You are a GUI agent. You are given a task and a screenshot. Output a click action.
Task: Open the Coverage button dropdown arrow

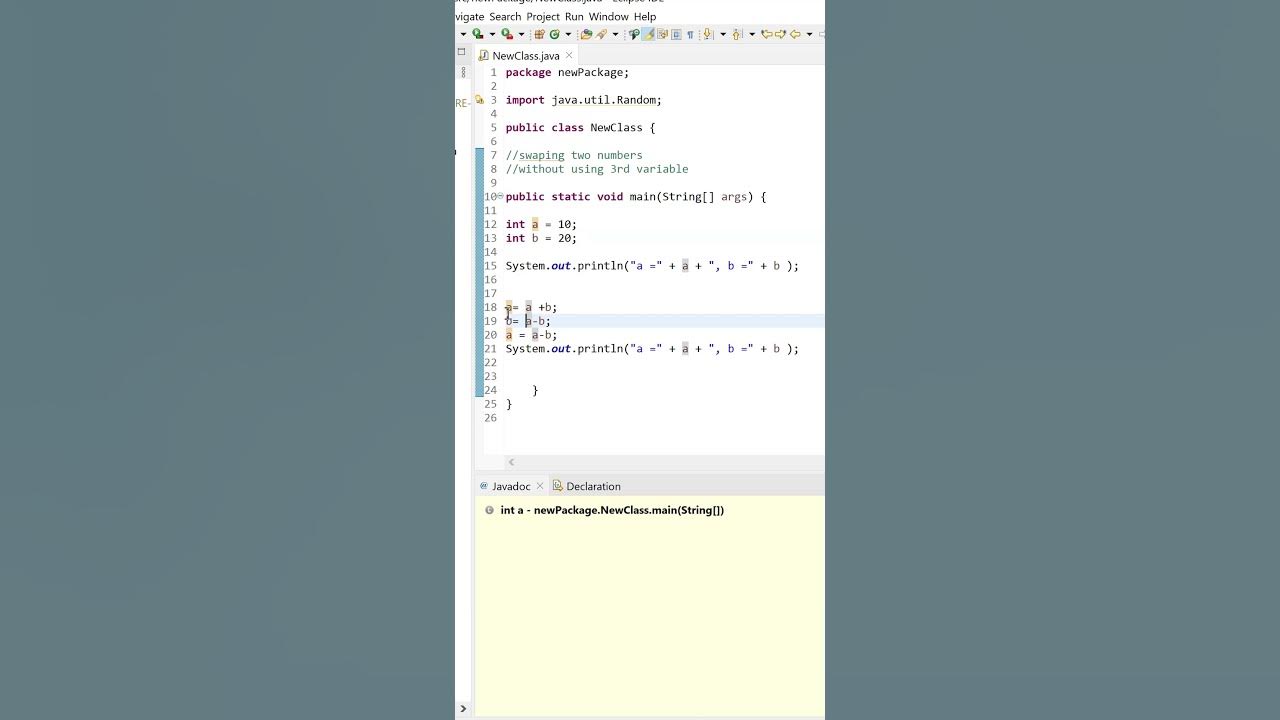(x=521, y=34)
